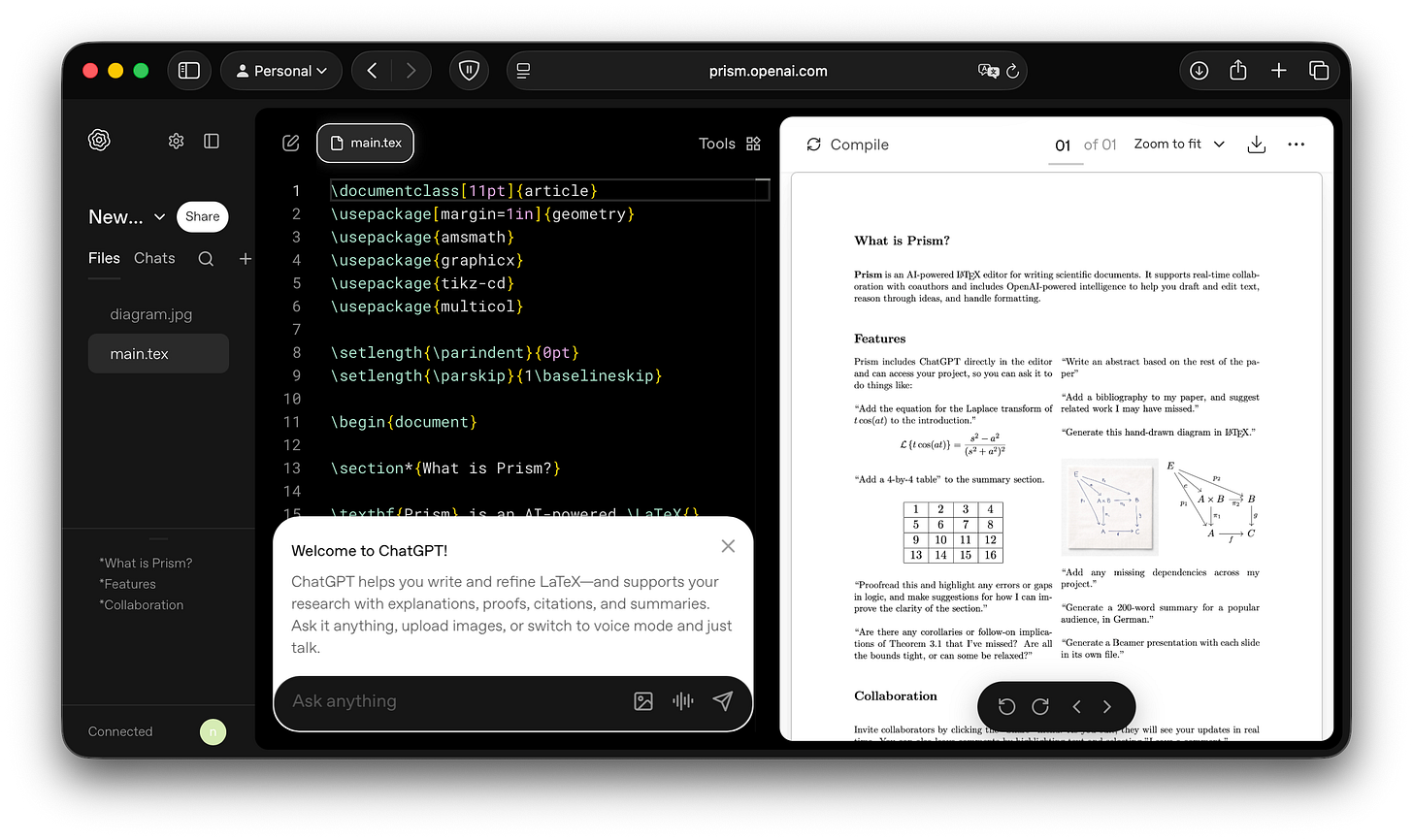Toggle Safari sidebar button

[x=189, y=71]
